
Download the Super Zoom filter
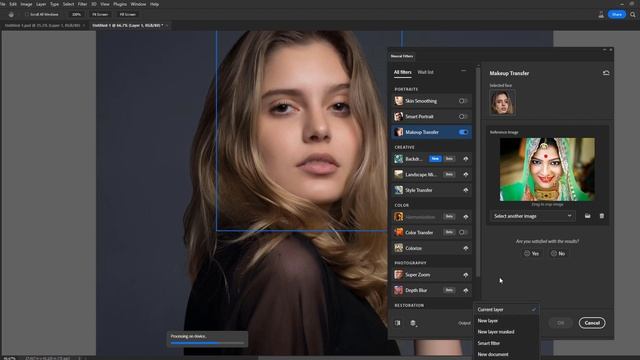[466, 275]
